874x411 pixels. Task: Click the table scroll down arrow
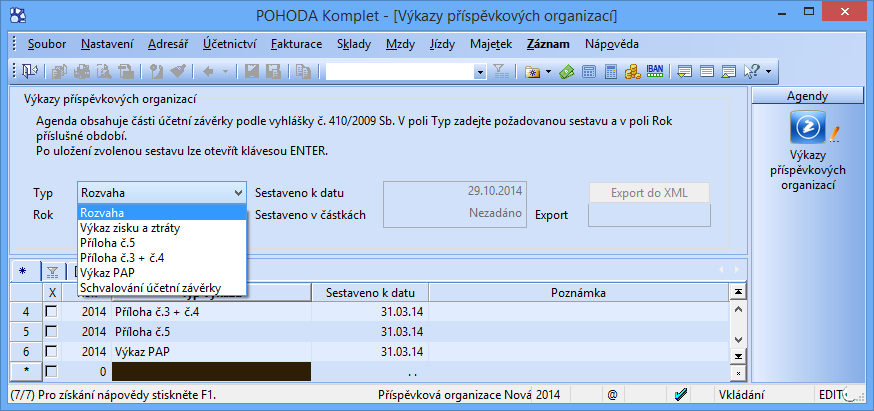coord(738,340)
